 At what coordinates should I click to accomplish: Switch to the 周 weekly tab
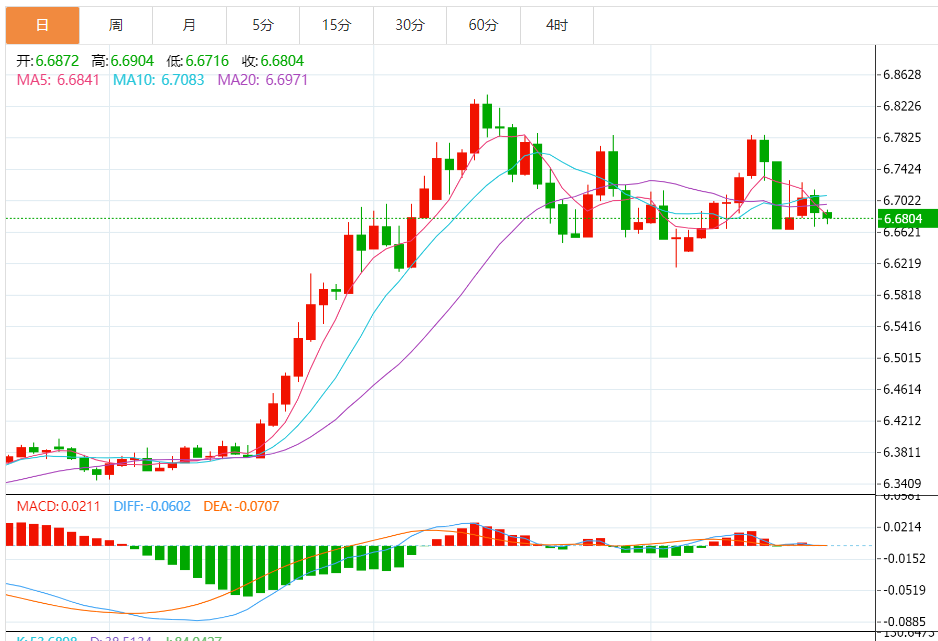(116, 25)
